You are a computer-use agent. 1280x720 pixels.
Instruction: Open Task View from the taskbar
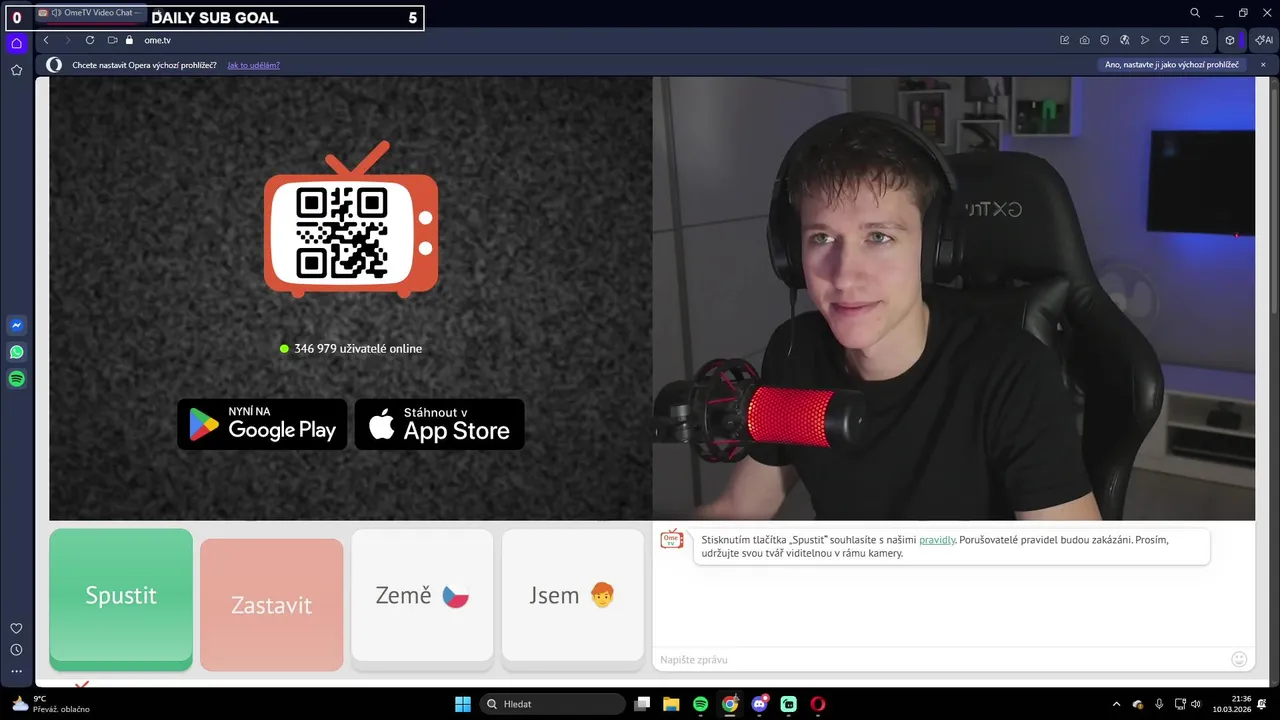click(643, 704)
